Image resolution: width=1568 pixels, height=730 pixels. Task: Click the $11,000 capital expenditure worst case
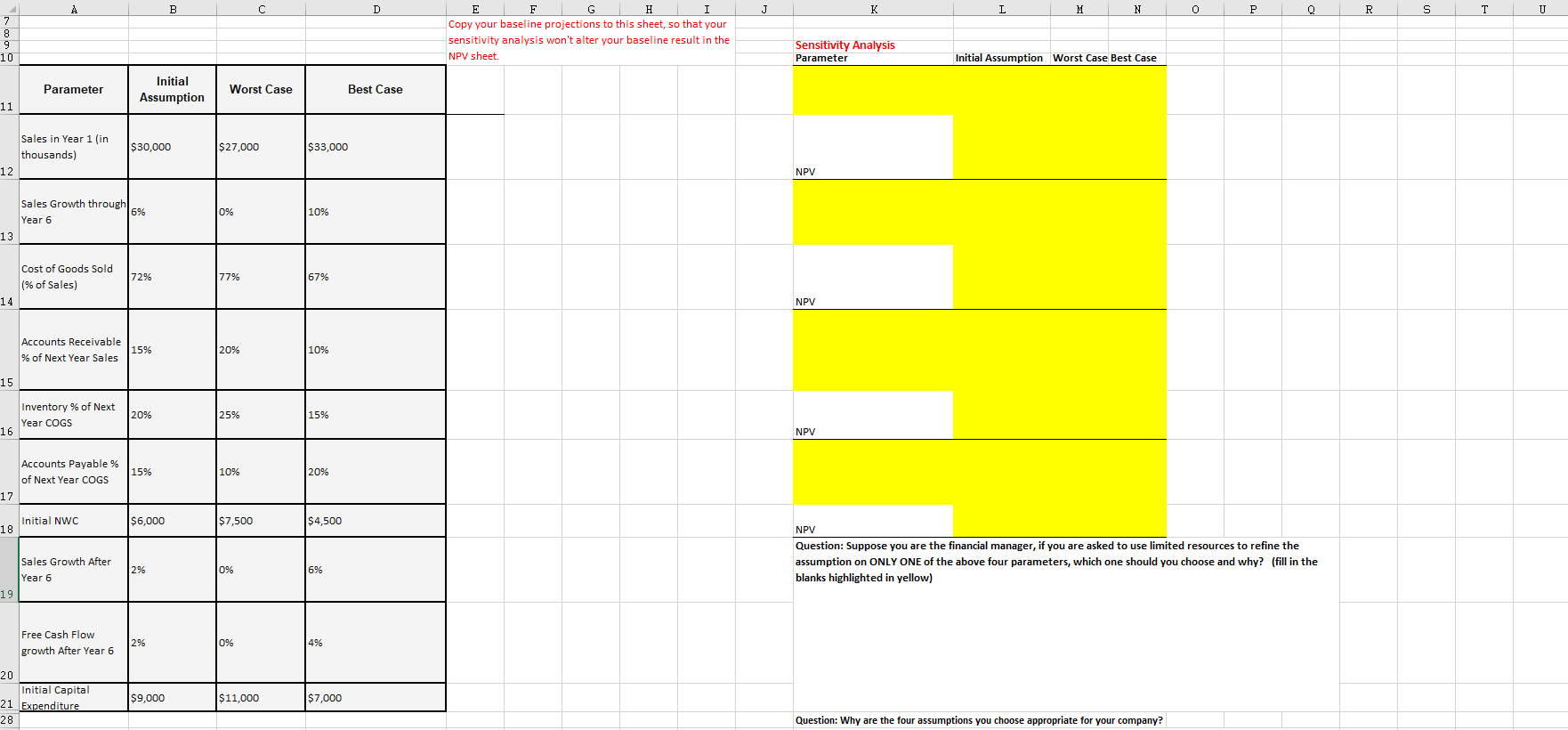tap(261, 698)
